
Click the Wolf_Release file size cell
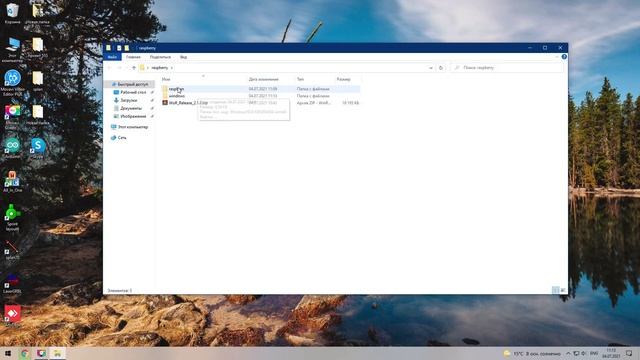350,103
